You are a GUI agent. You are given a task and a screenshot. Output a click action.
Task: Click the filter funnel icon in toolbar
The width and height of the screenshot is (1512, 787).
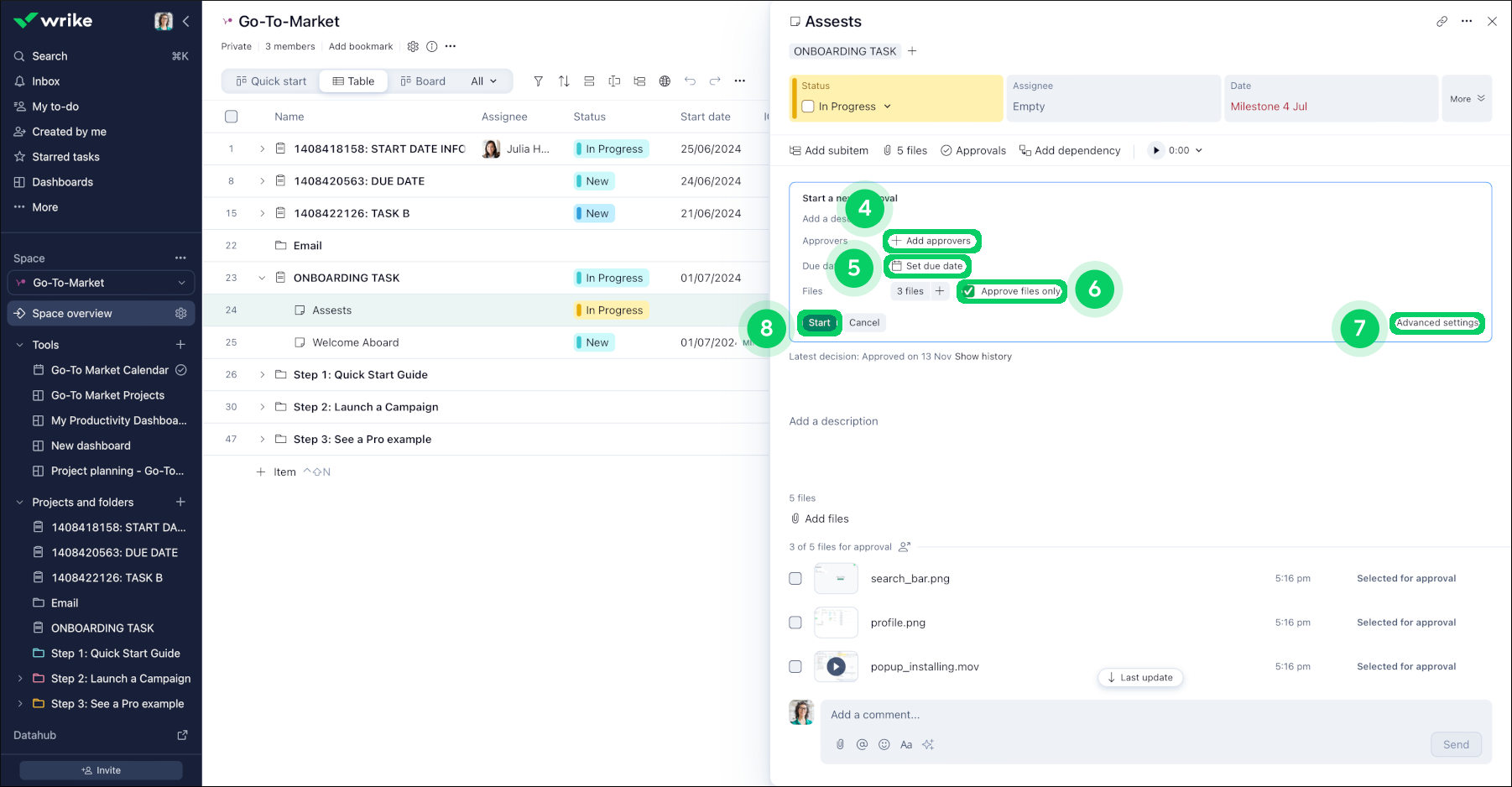[539, 81]
